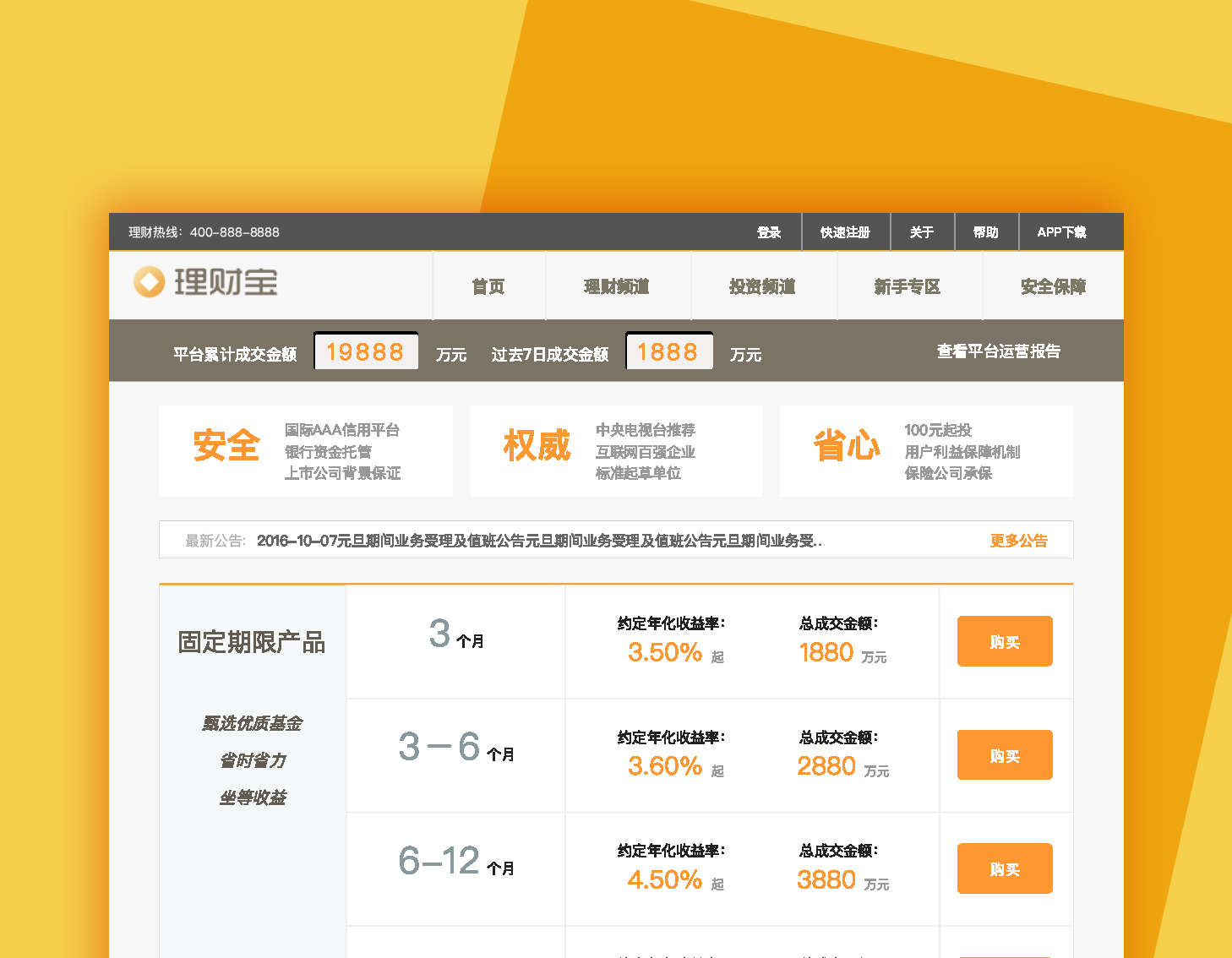Go to the 首页 home tab
Viewport: 1232px width, 958px height.
tap(488, 286)
